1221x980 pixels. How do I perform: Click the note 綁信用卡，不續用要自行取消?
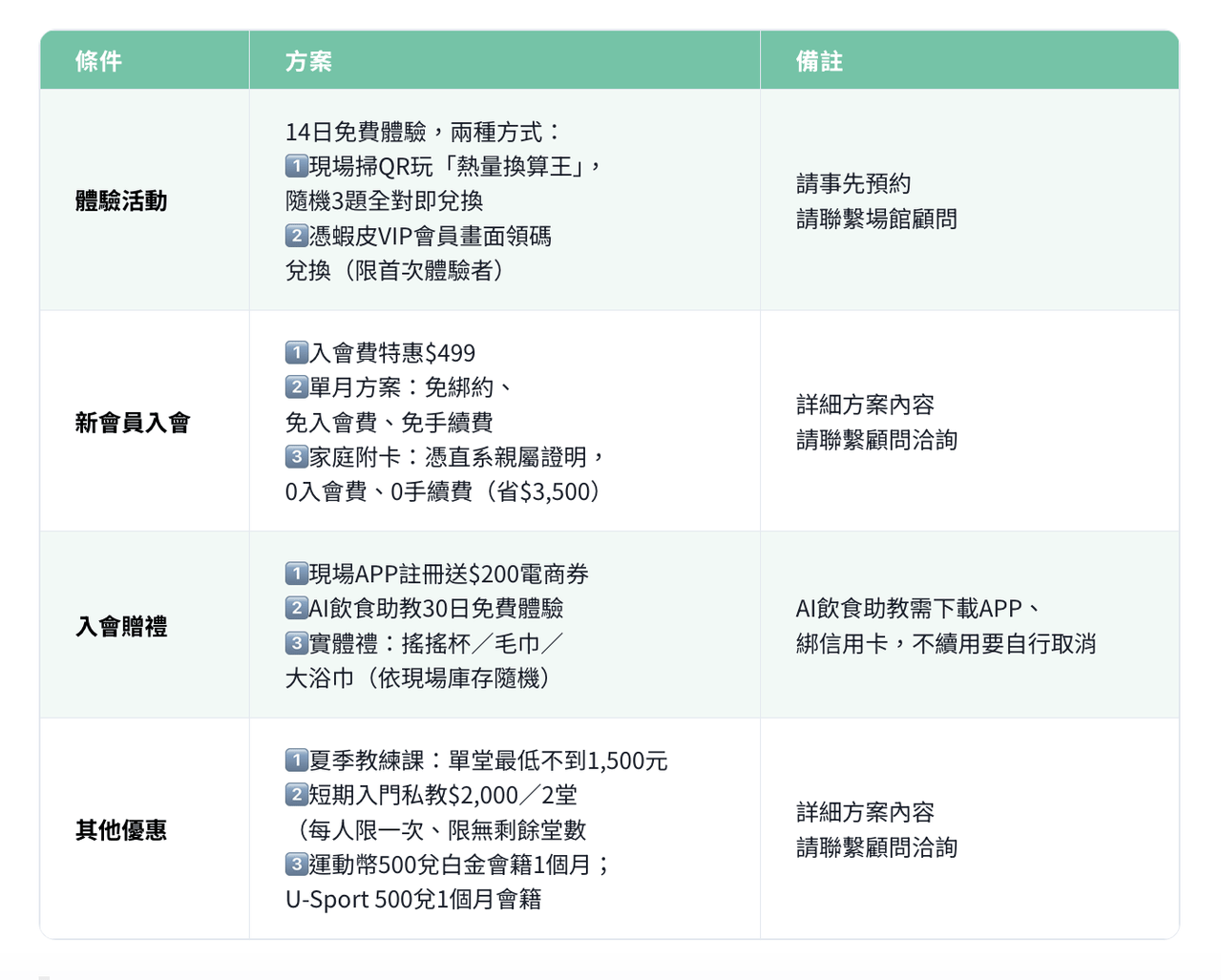946,644
